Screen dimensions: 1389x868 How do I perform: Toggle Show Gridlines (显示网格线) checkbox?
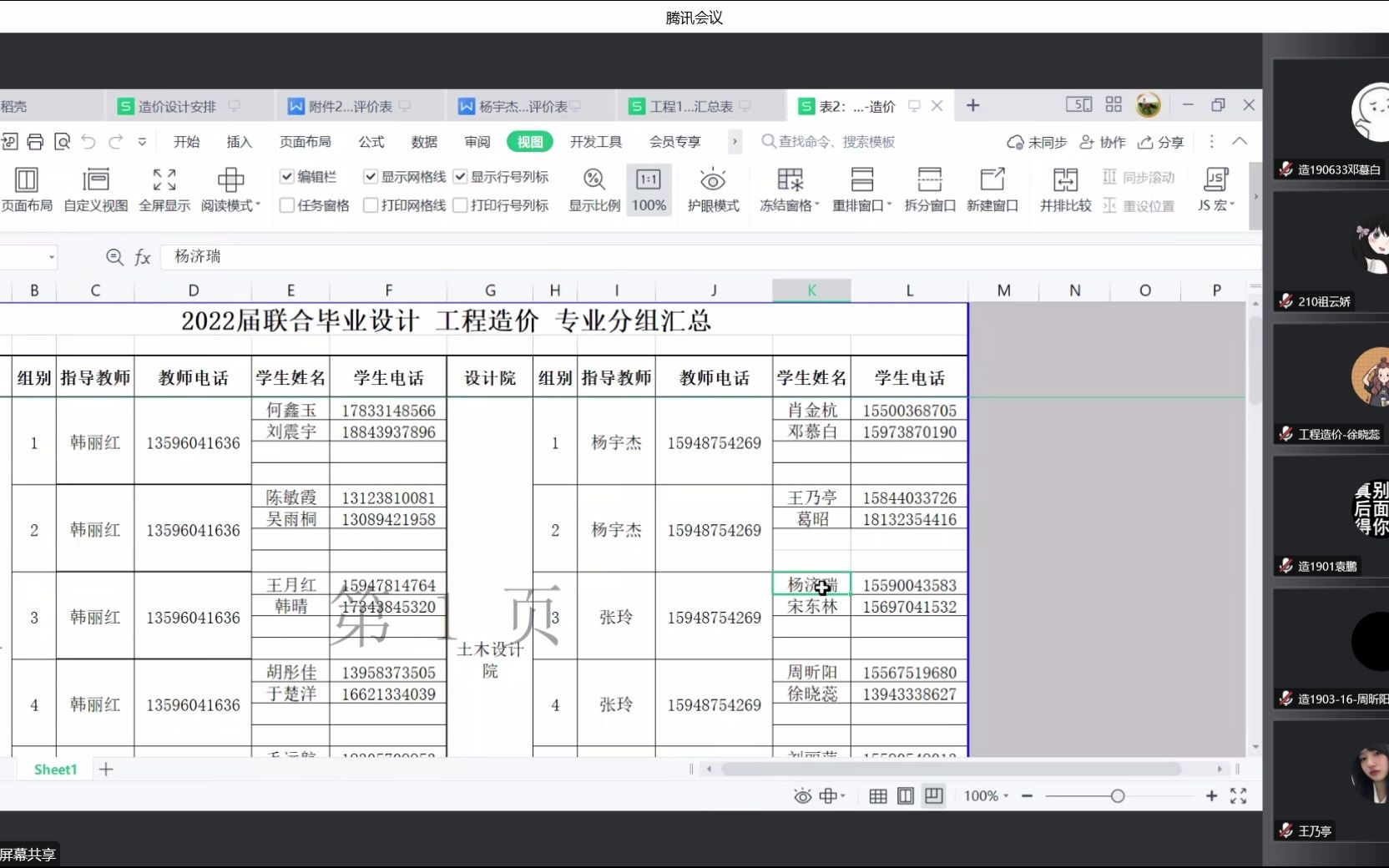pyautogui.click(x=371, y=176)
